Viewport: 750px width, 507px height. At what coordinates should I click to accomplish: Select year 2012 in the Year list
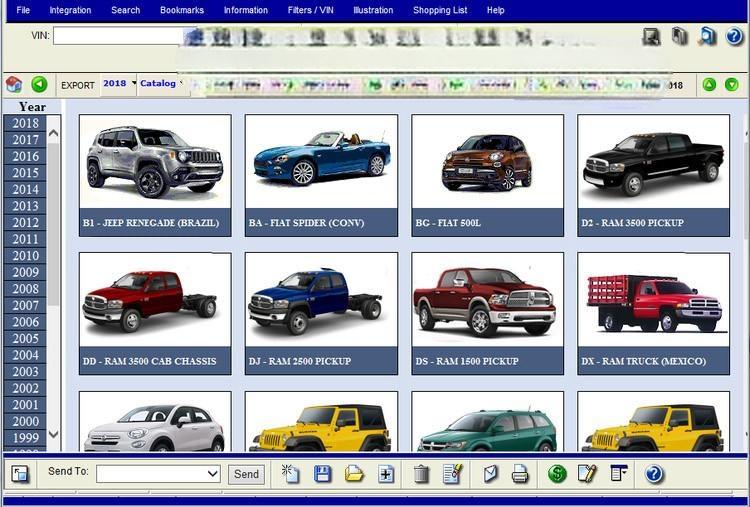pyautogui.click(x=26, y=223)
